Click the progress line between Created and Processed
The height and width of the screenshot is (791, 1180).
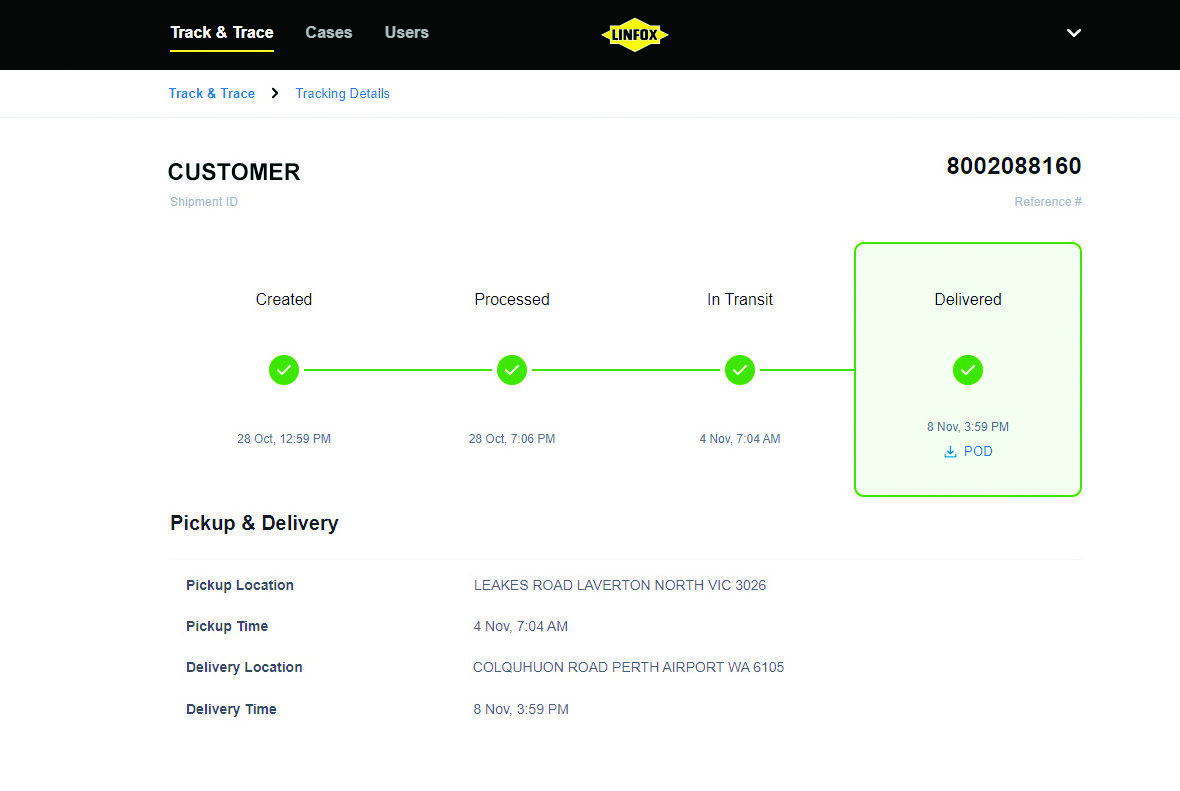(x=398, y=370)
